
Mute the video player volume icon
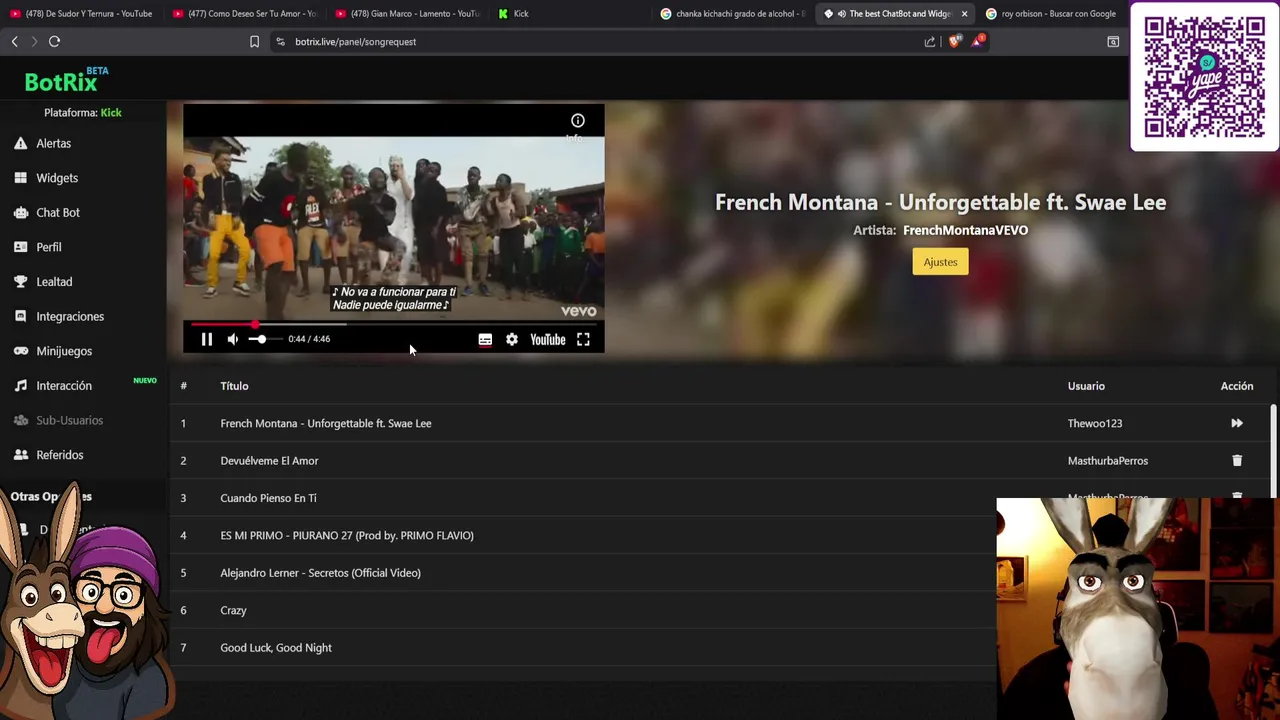pyautogui.click(x=233, y=339)
